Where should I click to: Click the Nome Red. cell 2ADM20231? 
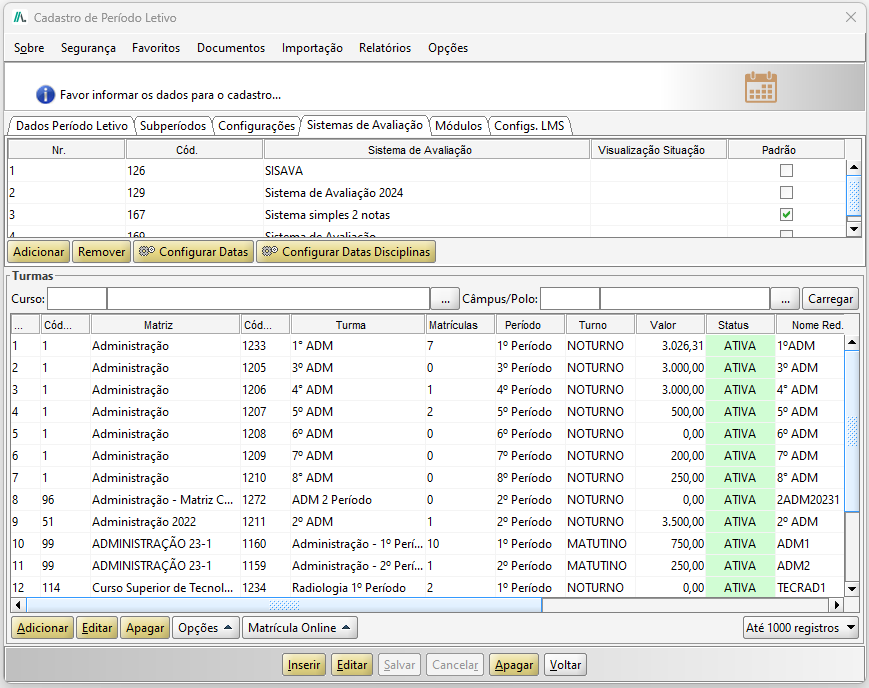[808, 500]
